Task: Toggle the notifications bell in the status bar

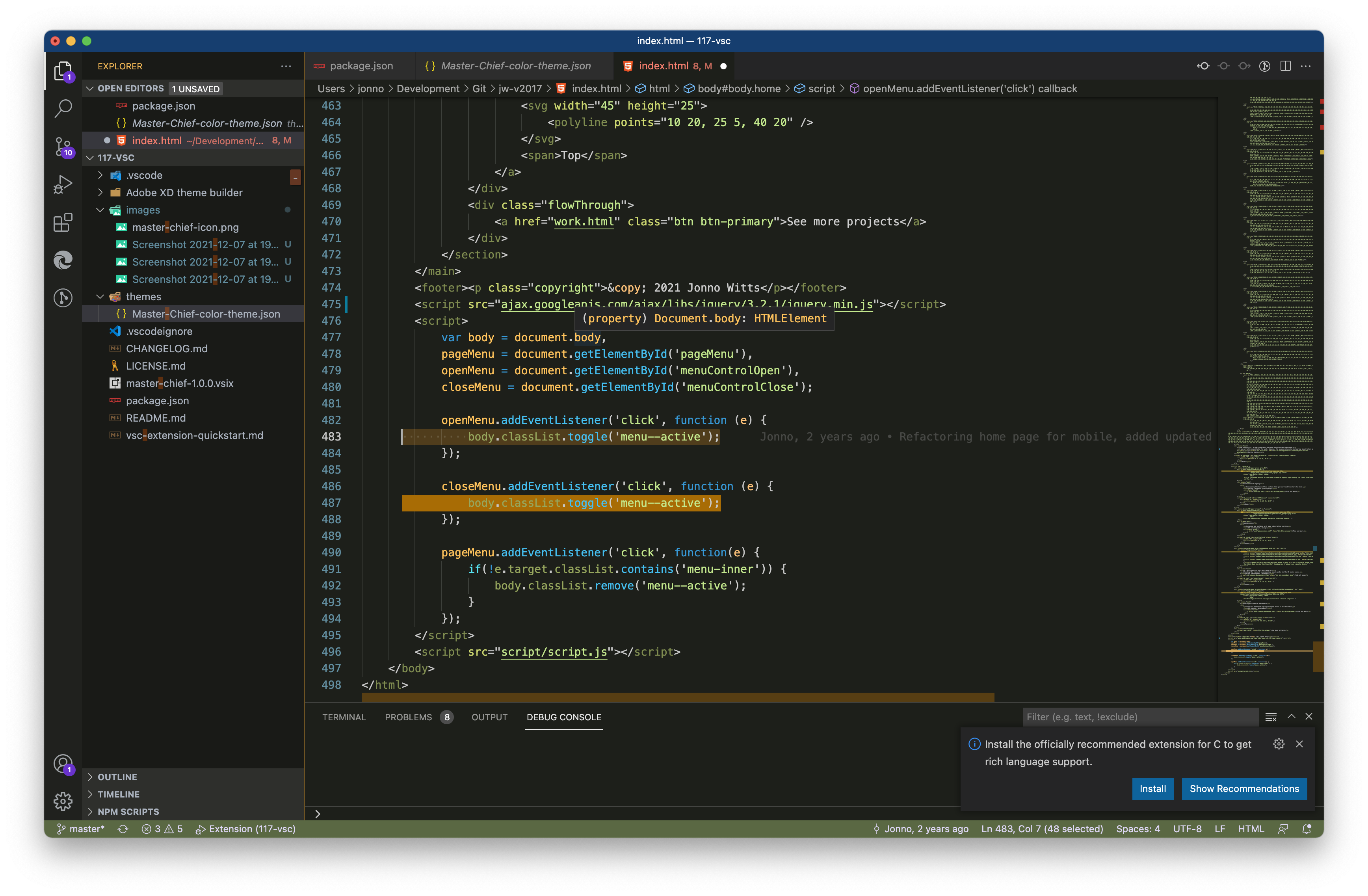Action: [x=1306, y=829]
